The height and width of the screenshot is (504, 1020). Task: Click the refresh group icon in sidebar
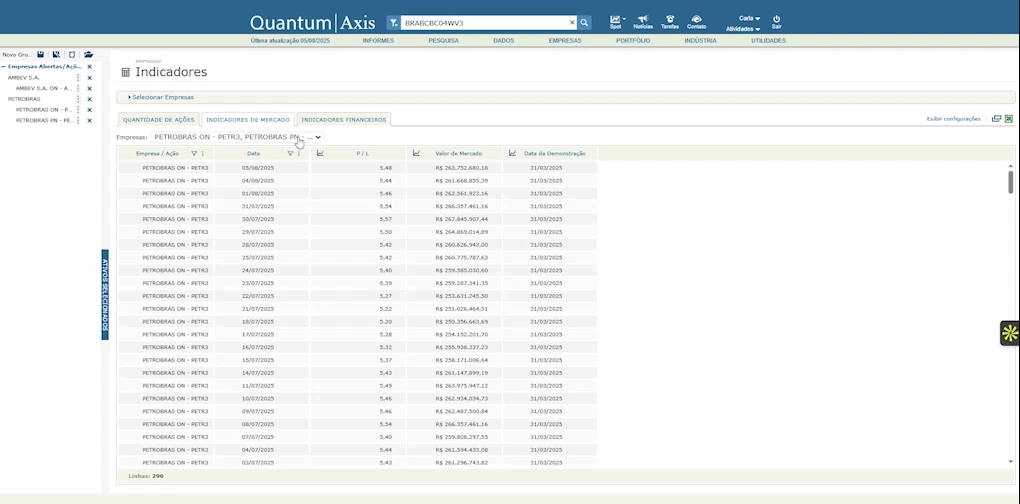click(72, 55)
